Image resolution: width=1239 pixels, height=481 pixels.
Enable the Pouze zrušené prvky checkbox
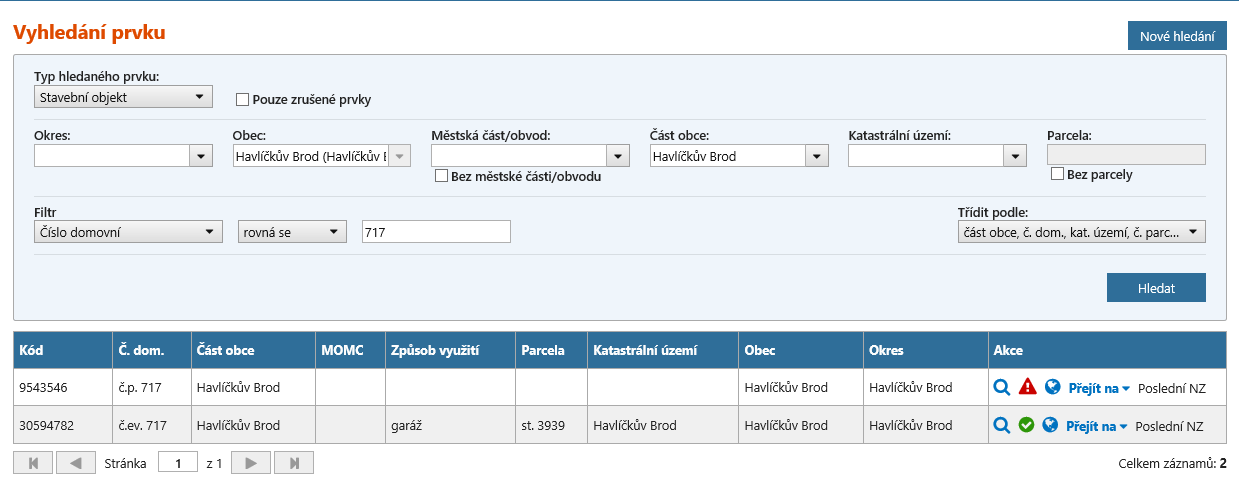(x=242, y=100)
